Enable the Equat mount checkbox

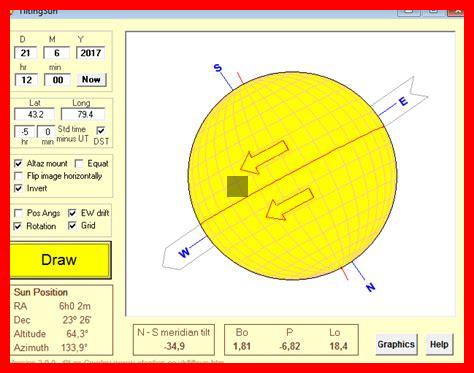[79, 164]
